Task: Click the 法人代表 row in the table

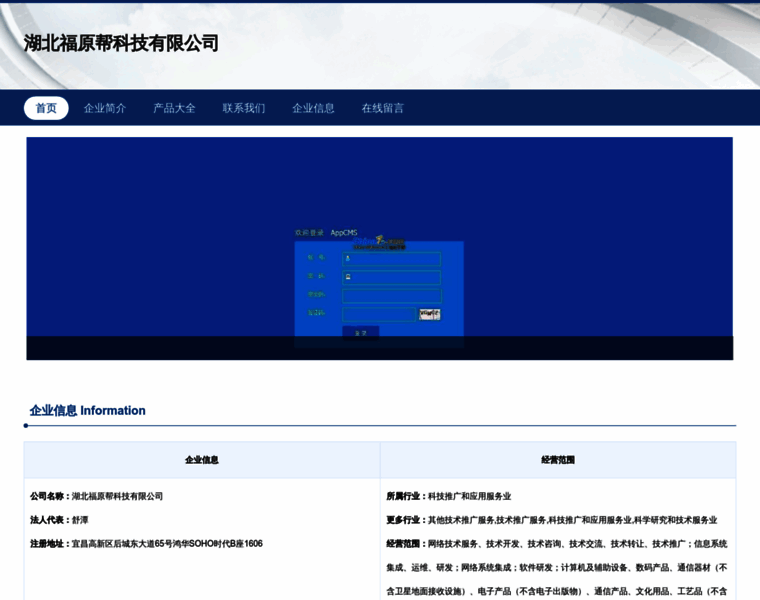Action: click(59, 520)
